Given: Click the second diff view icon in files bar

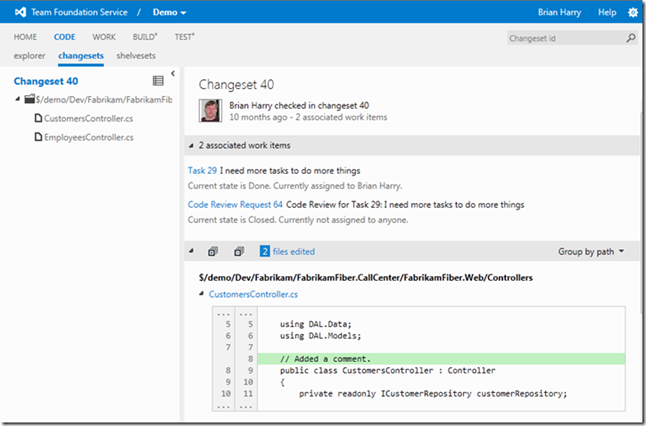Looking at the screenshot, I should 238,251.
